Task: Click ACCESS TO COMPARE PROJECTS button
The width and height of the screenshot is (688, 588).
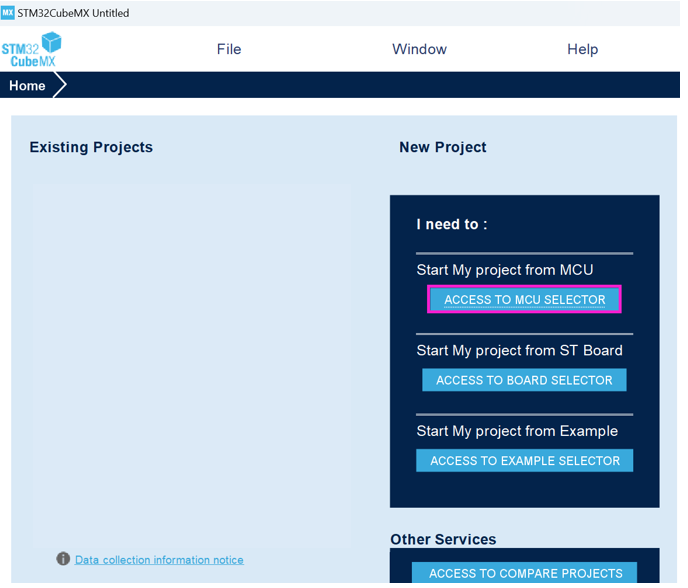Action: pyautogui.click(x=525, y=573)
